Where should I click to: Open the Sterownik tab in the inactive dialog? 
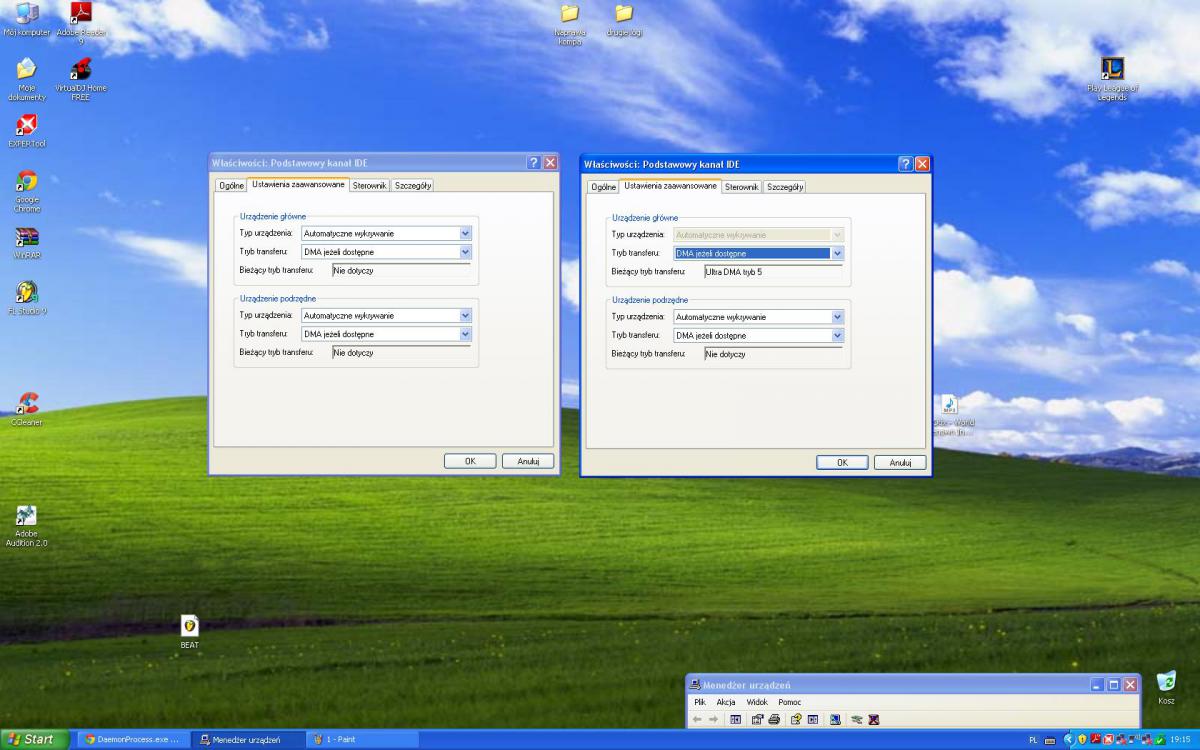370,185
